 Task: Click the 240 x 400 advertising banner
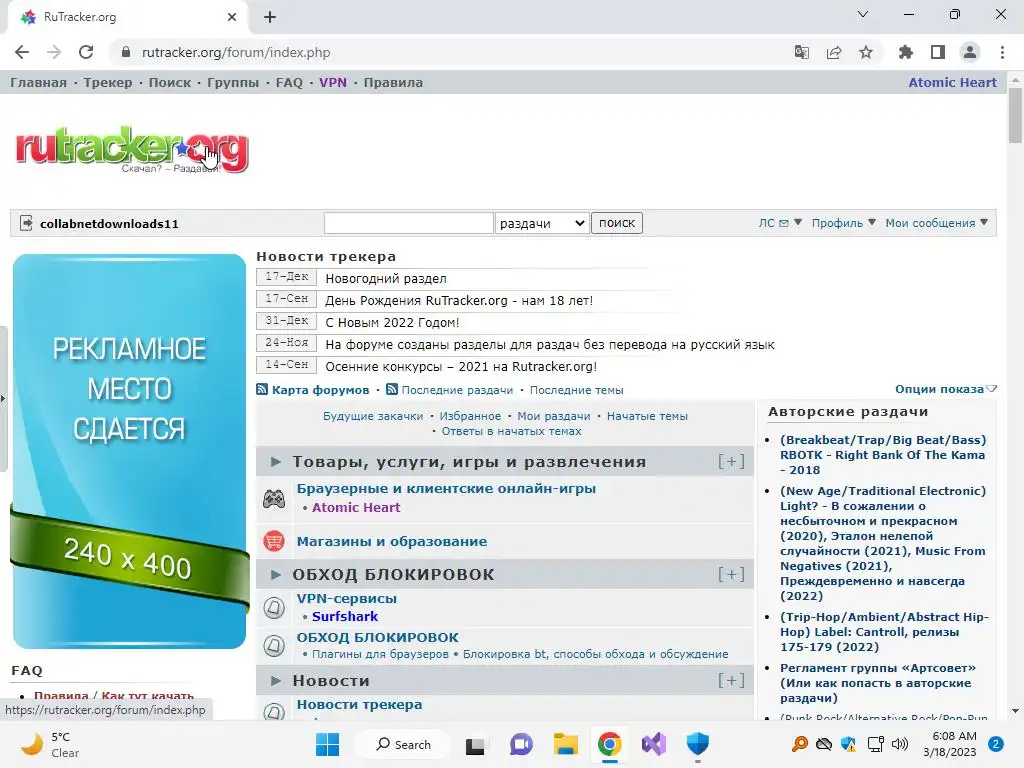(129, 451)
